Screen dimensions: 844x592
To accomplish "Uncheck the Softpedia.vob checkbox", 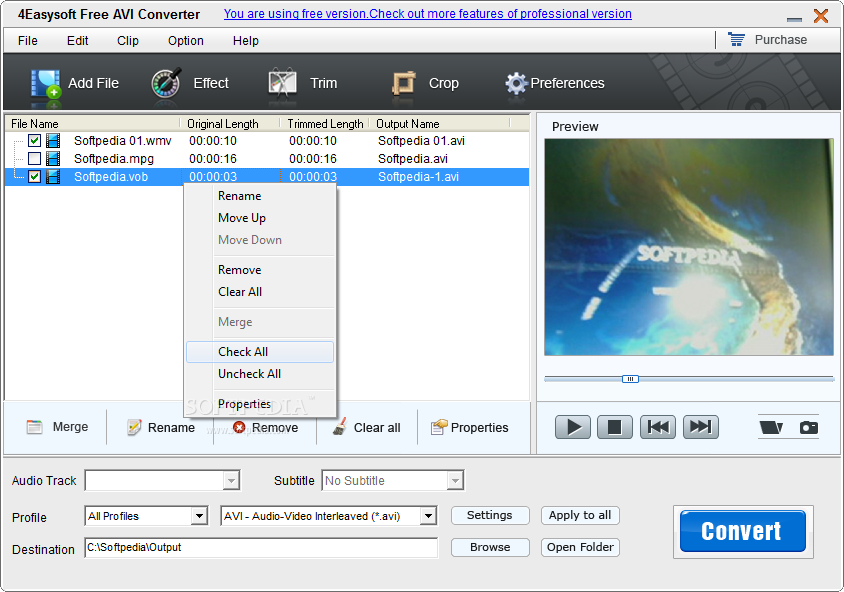I will pyautogui.click(x=34, y=177).
